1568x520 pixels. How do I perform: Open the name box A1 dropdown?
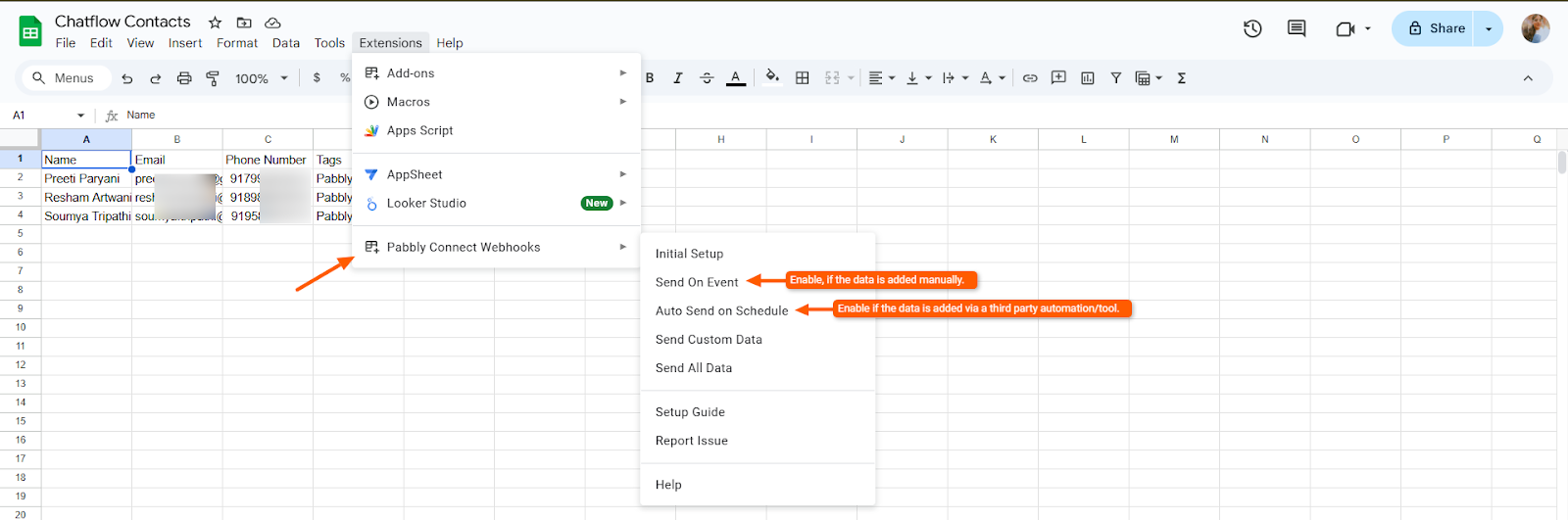click(80, 116)
